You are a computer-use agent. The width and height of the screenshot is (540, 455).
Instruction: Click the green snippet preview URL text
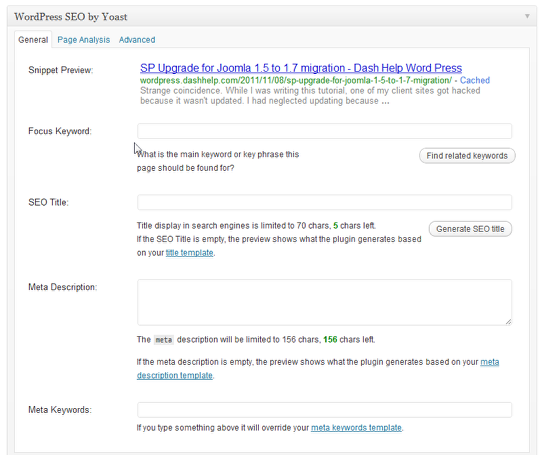[x=296, y=80]
